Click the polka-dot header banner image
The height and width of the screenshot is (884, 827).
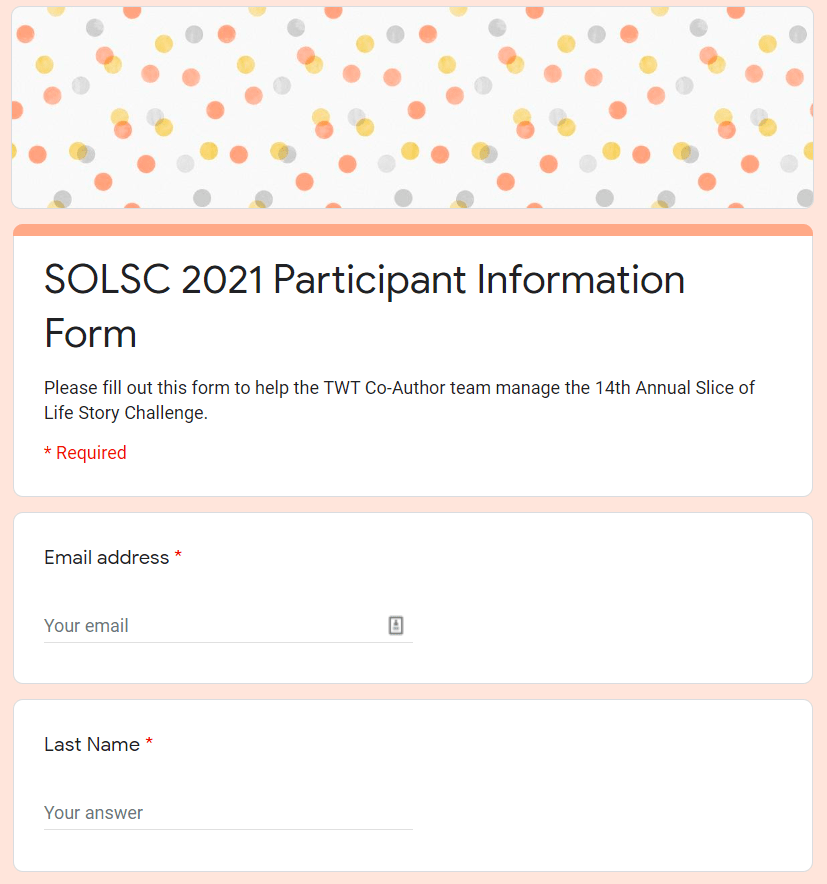click(x=412, y=108)
